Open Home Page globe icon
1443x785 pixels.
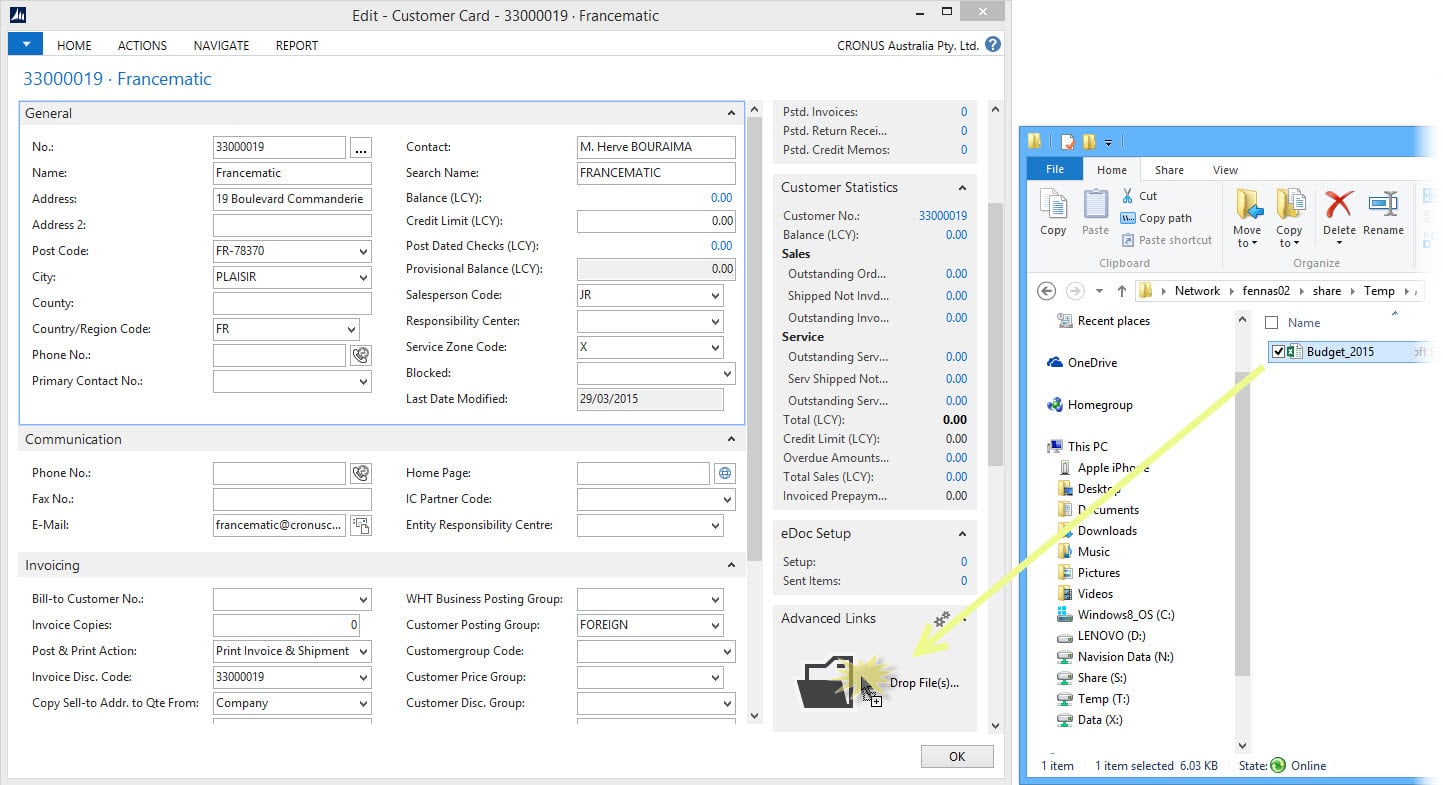click(725, 473)
